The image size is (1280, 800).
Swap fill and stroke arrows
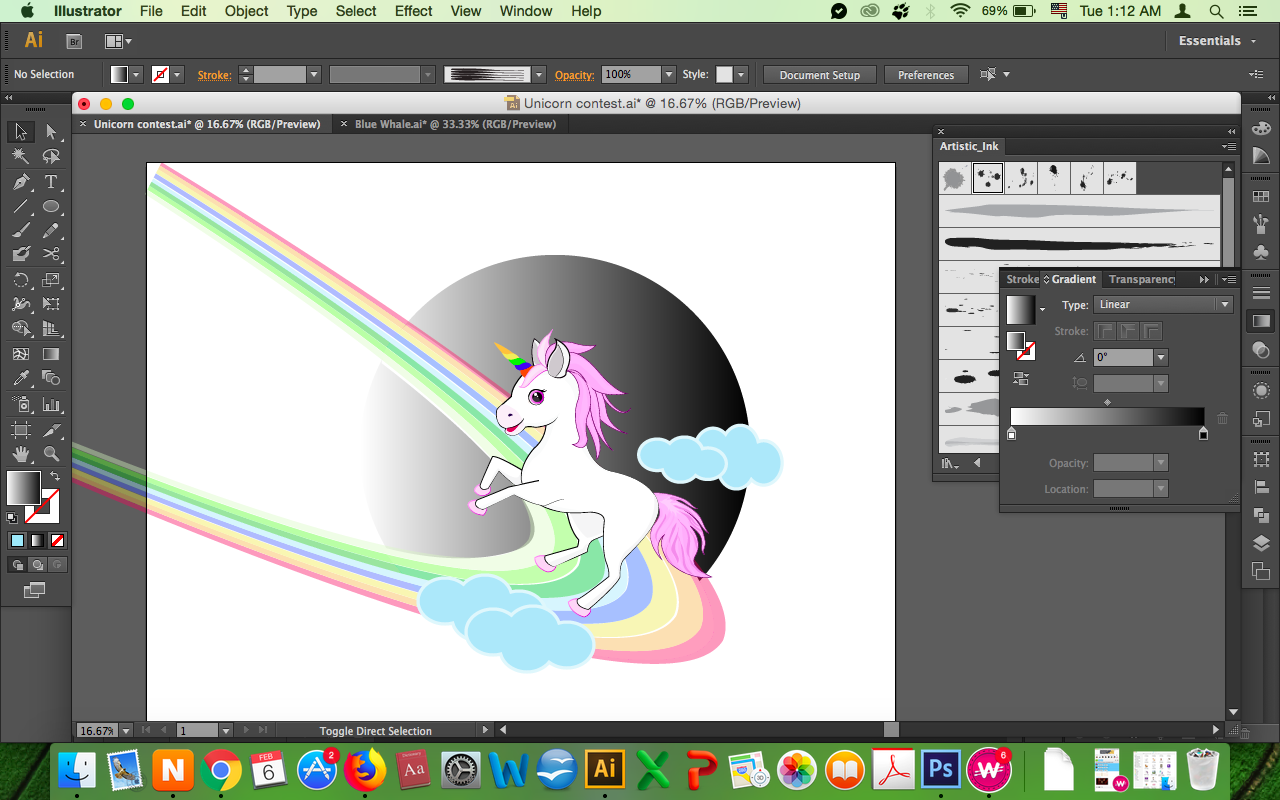point(56,477)
